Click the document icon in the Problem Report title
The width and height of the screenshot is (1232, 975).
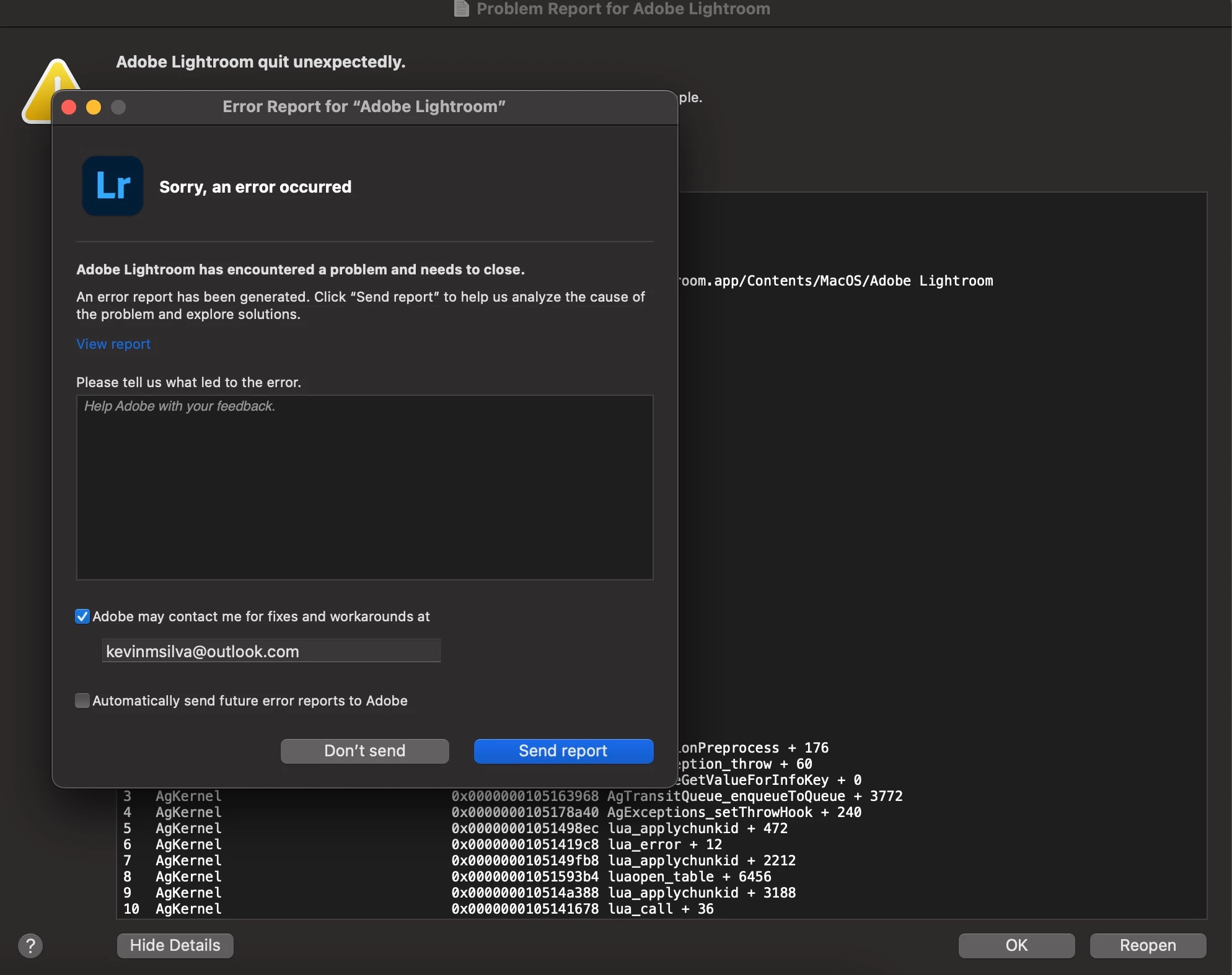(x=461, y=9)
